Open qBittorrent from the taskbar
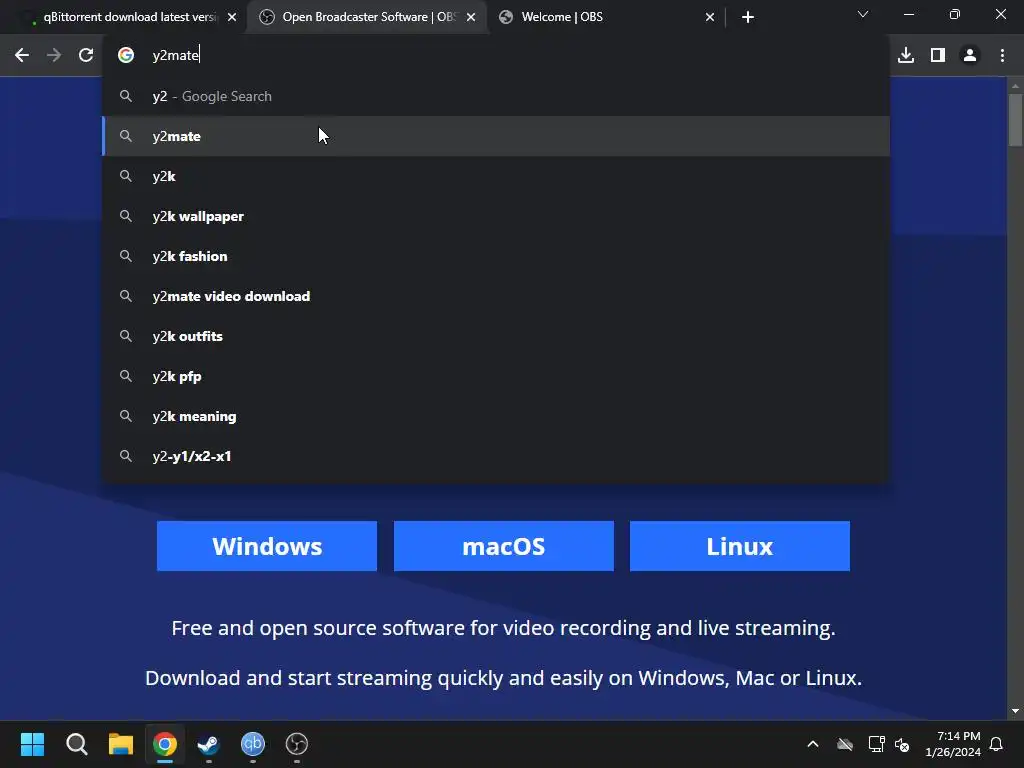 point(253,744)
